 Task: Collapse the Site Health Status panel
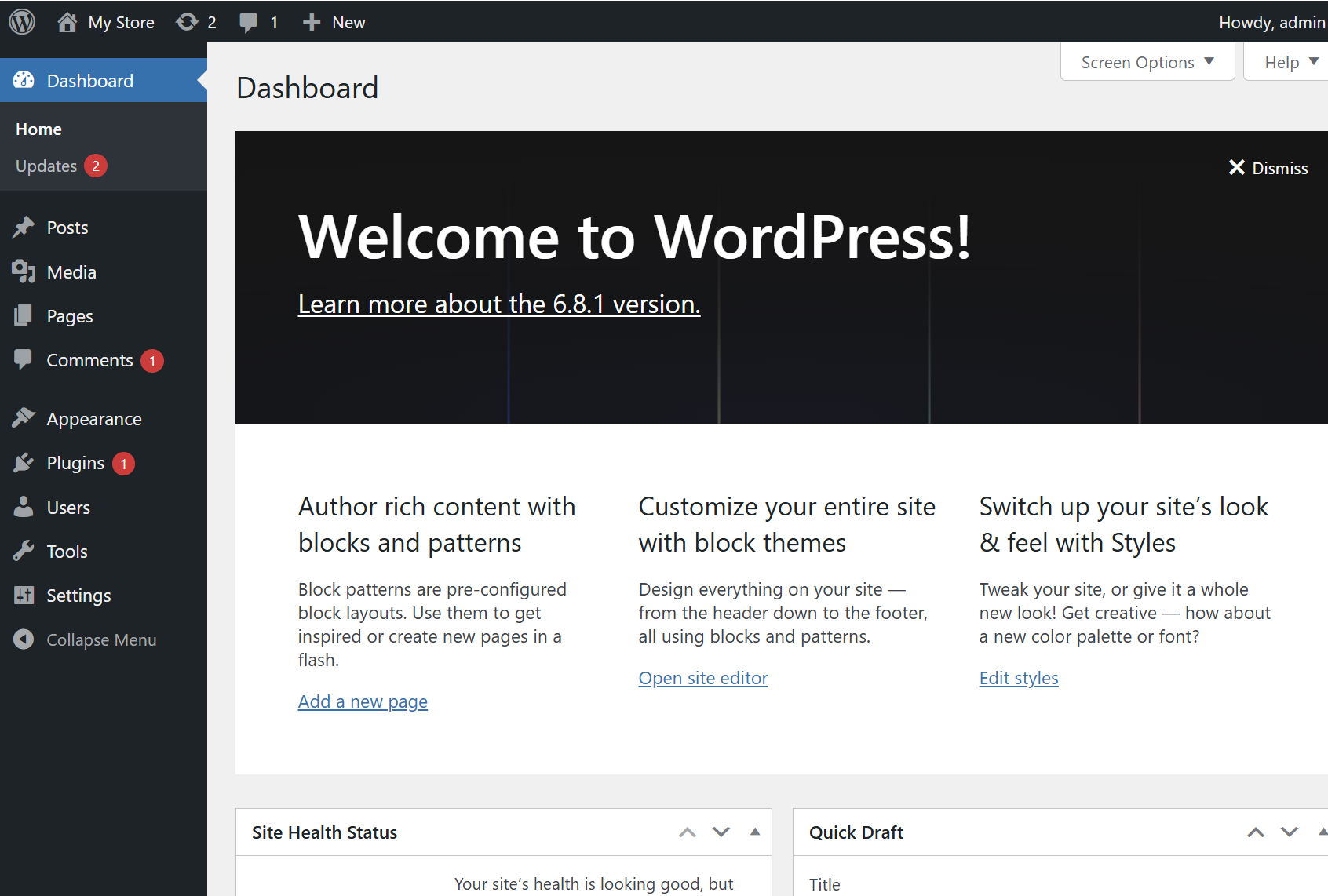point(755,832)
